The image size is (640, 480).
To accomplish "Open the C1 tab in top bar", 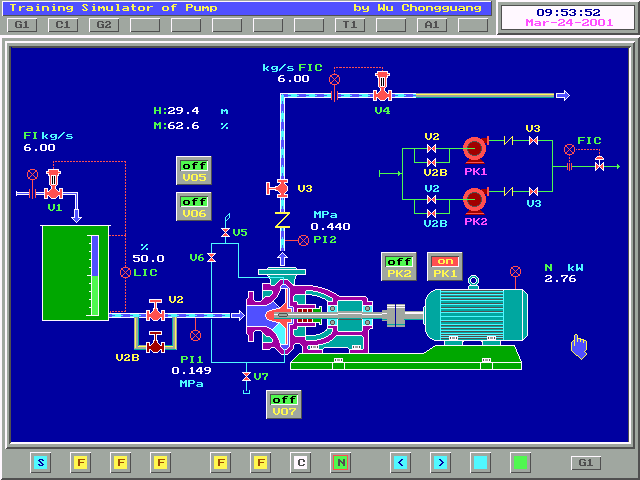I will pyautogui.click(x=62, y=24).
